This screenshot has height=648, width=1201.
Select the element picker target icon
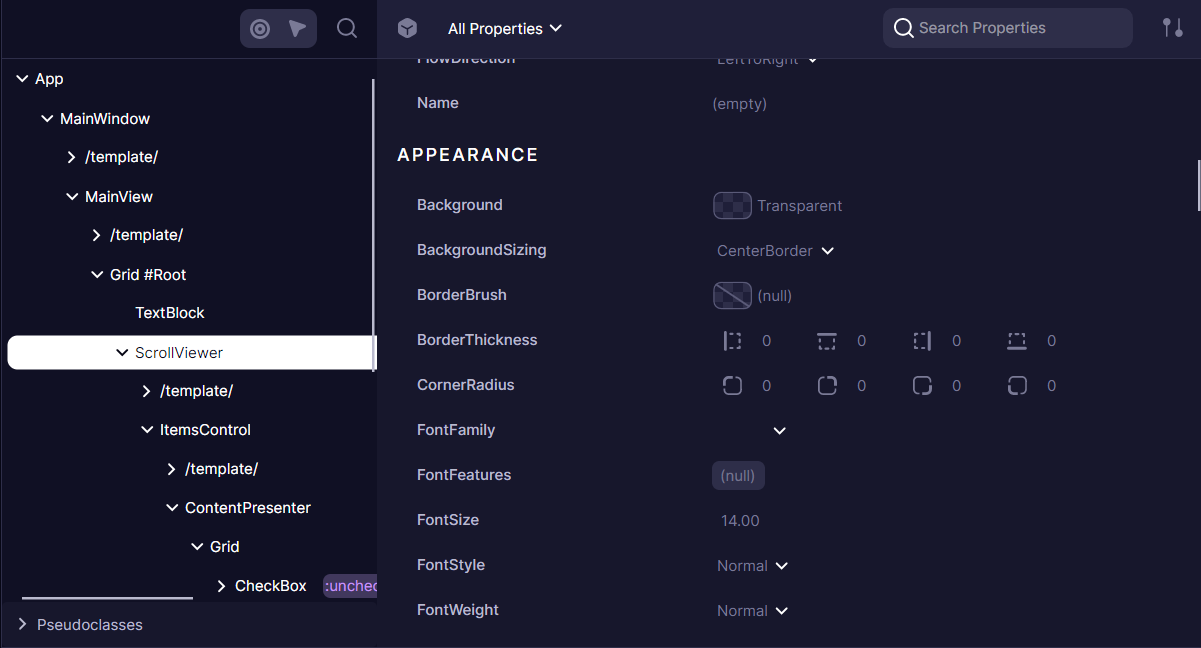pos(261,28)
